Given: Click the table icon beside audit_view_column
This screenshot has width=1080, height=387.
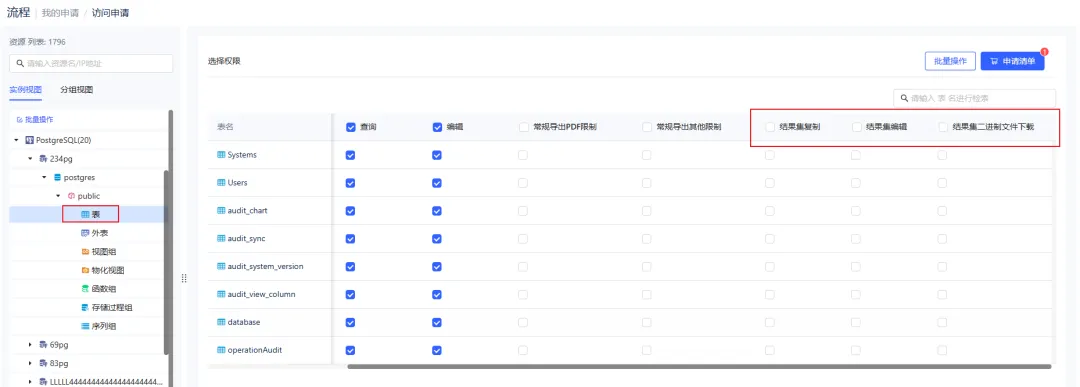Looking at the screenshot, I should point(221,294).
